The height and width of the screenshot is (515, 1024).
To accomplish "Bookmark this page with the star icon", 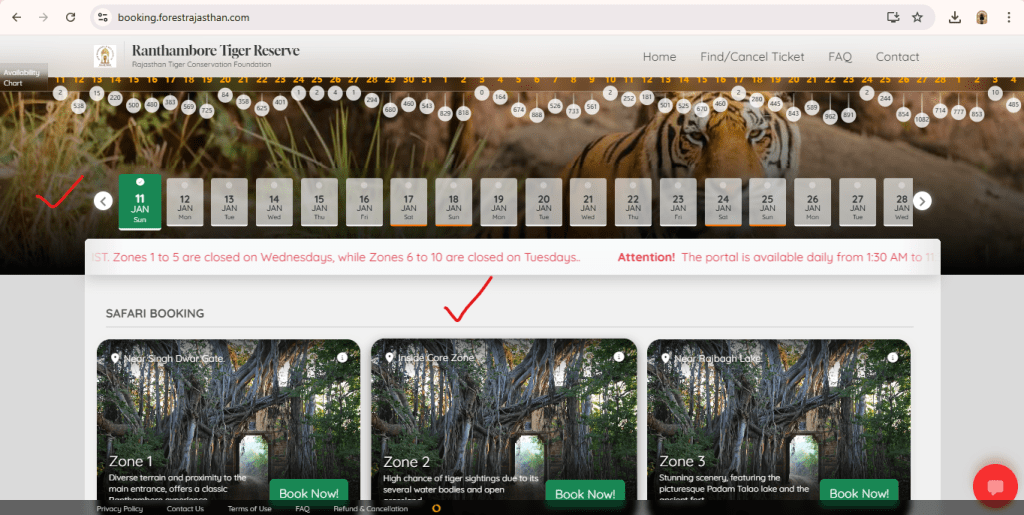I will 917,17.
